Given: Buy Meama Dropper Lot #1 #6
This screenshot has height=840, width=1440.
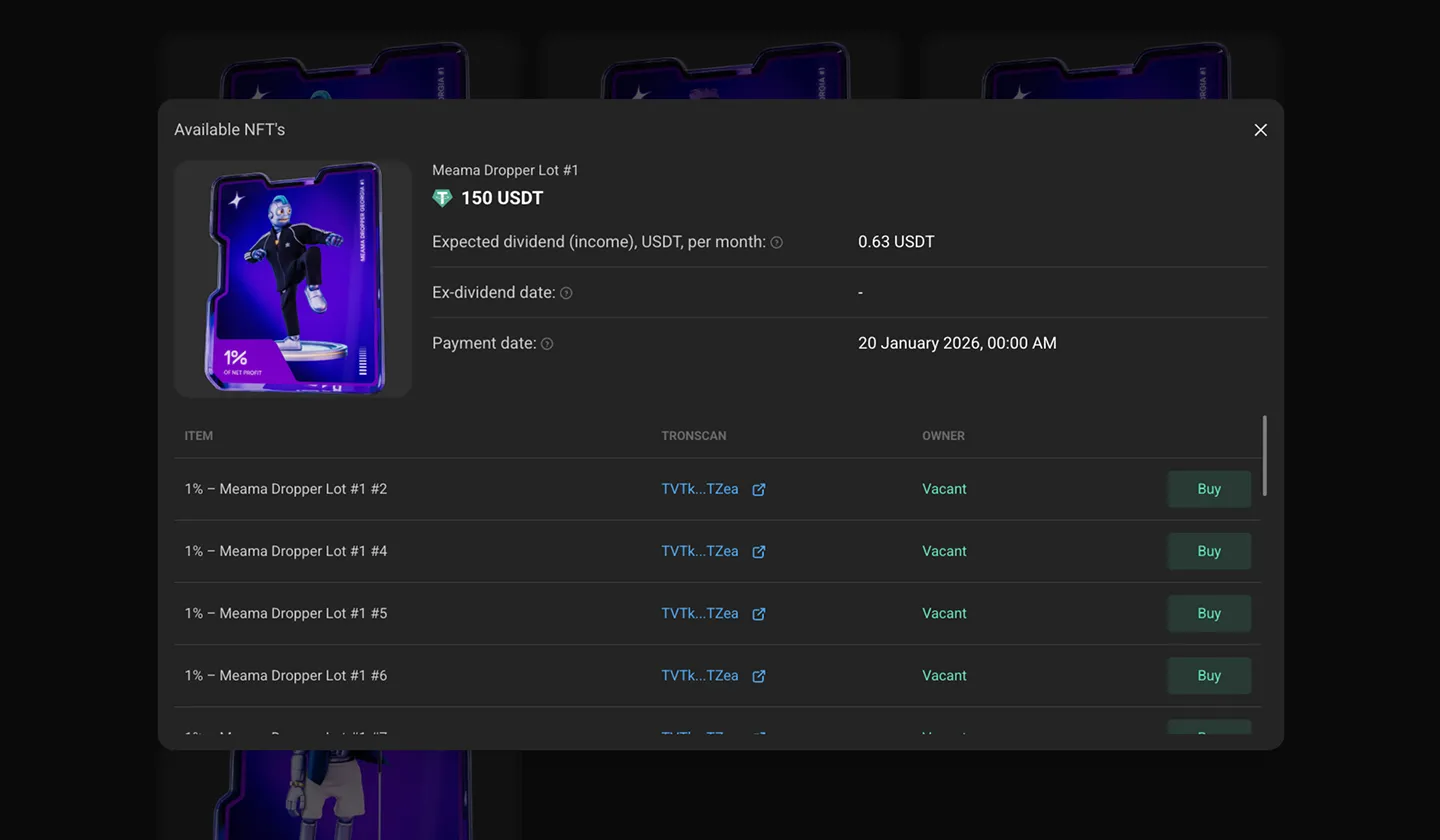Looking at the screenshot, I should pos(1209,675).
